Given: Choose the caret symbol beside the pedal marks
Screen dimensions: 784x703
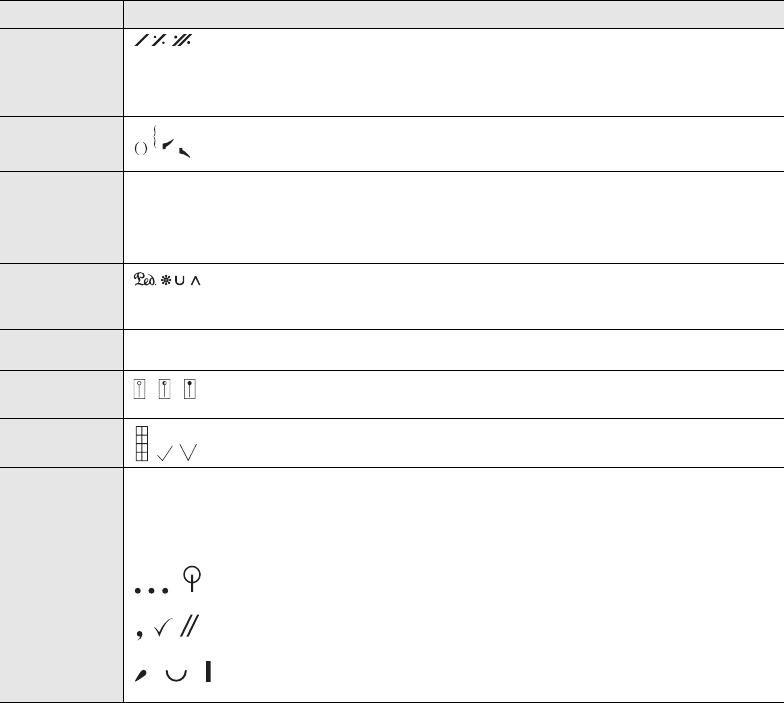Looking at the screenshot, I should 194,282.
